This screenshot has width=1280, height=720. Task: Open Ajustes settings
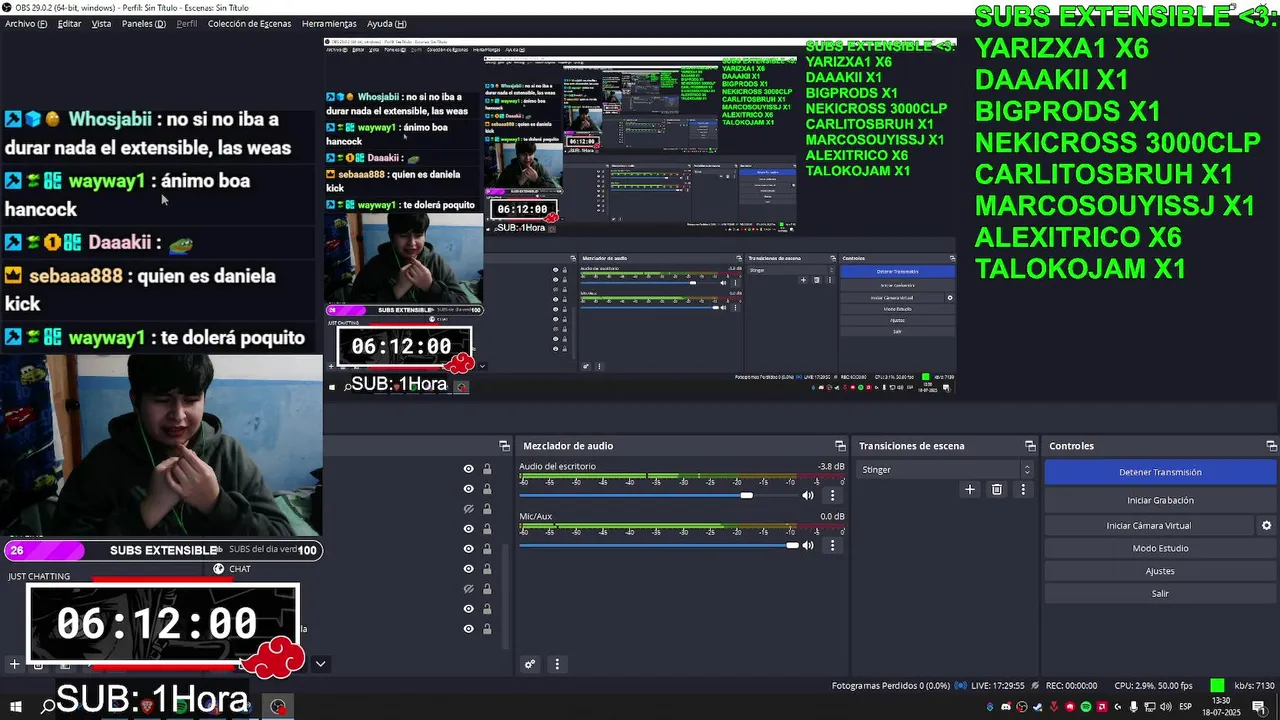1160,571
